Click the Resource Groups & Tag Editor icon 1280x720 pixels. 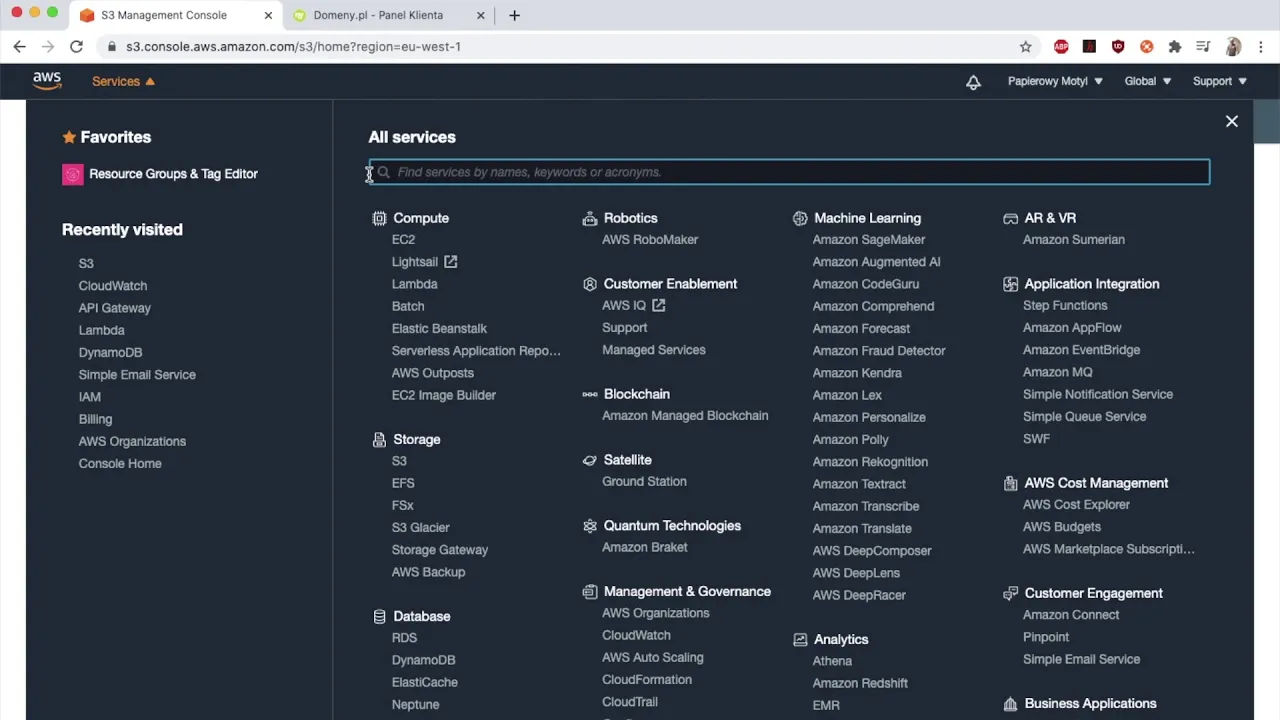(x=73, y=175)
